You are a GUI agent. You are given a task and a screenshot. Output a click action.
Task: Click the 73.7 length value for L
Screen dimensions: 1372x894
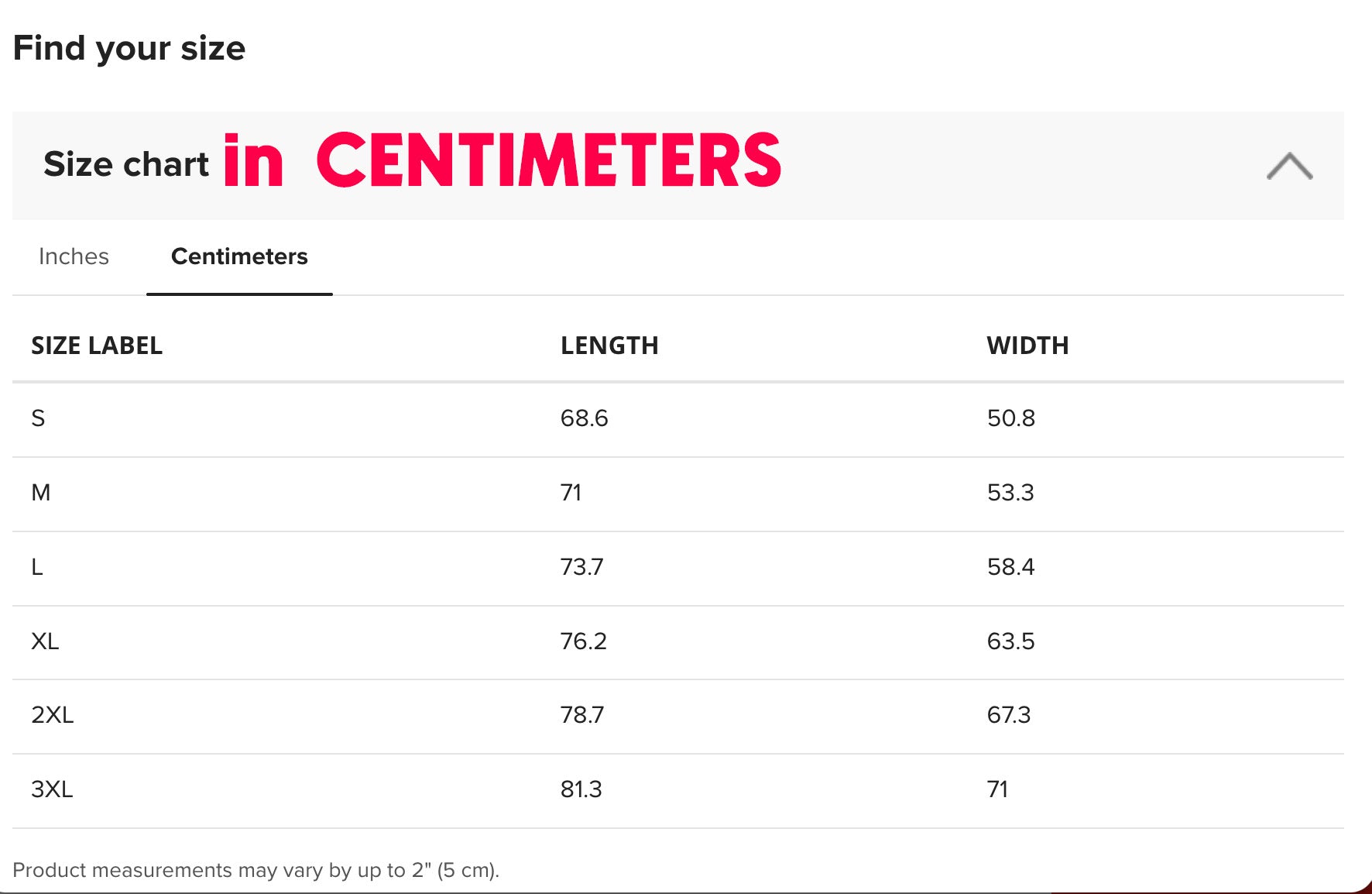[x=581, y=567]
